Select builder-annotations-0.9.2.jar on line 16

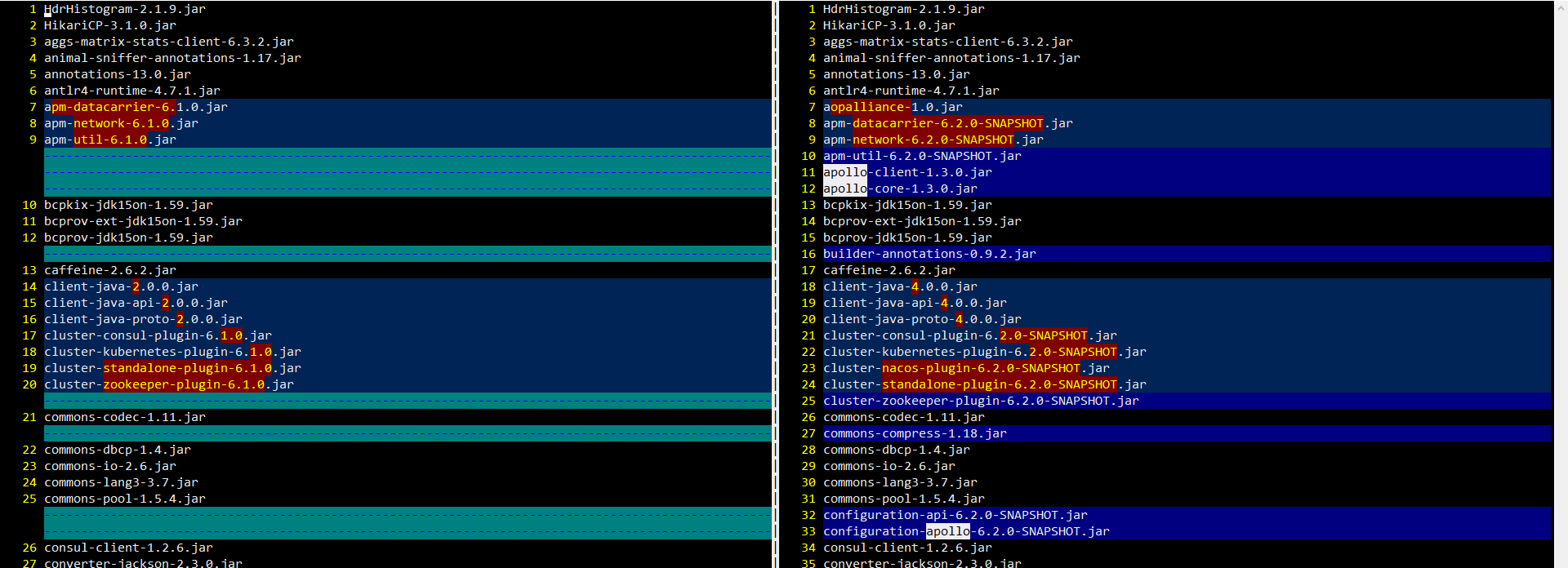929,254
